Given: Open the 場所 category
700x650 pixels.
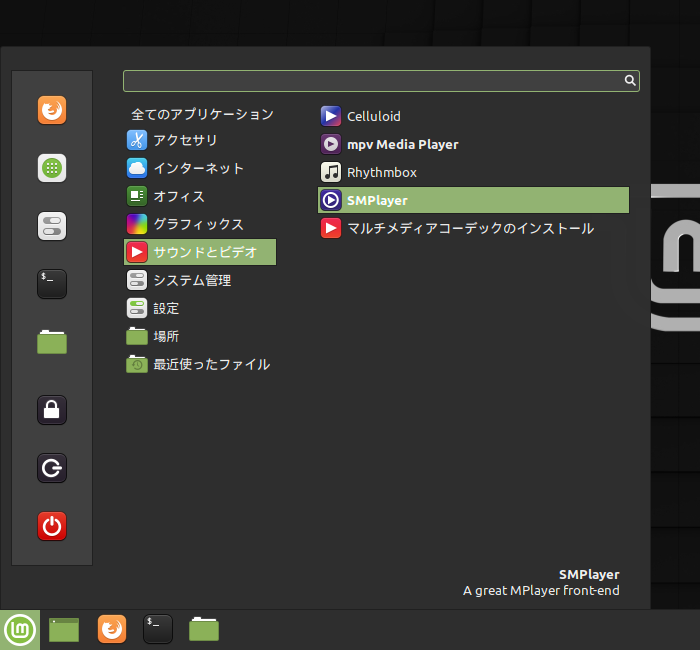Looking at the screenshot, I should [x=200, y=336].
